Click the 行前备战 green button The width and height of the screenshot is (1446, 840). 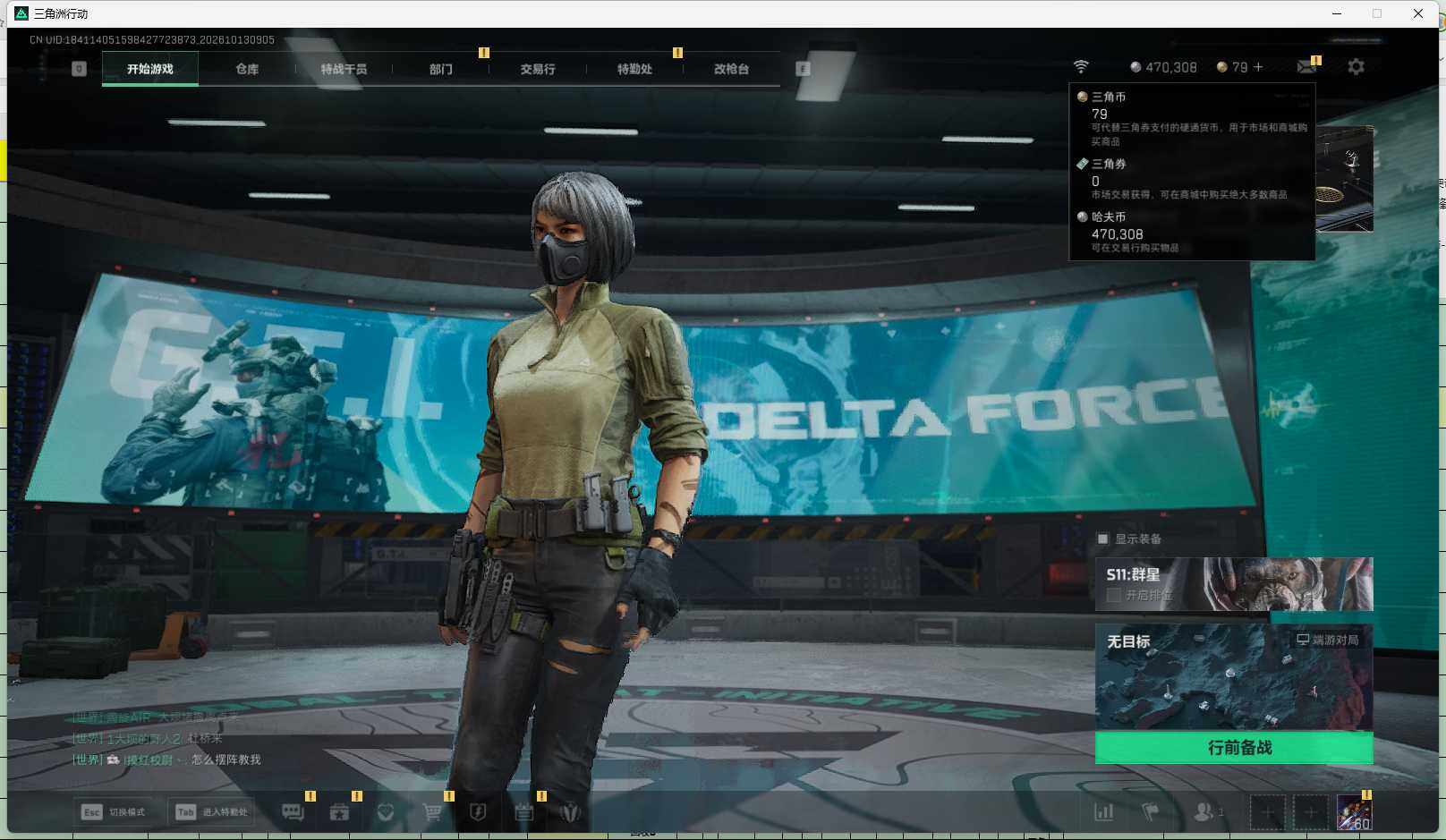[1234, 748]
